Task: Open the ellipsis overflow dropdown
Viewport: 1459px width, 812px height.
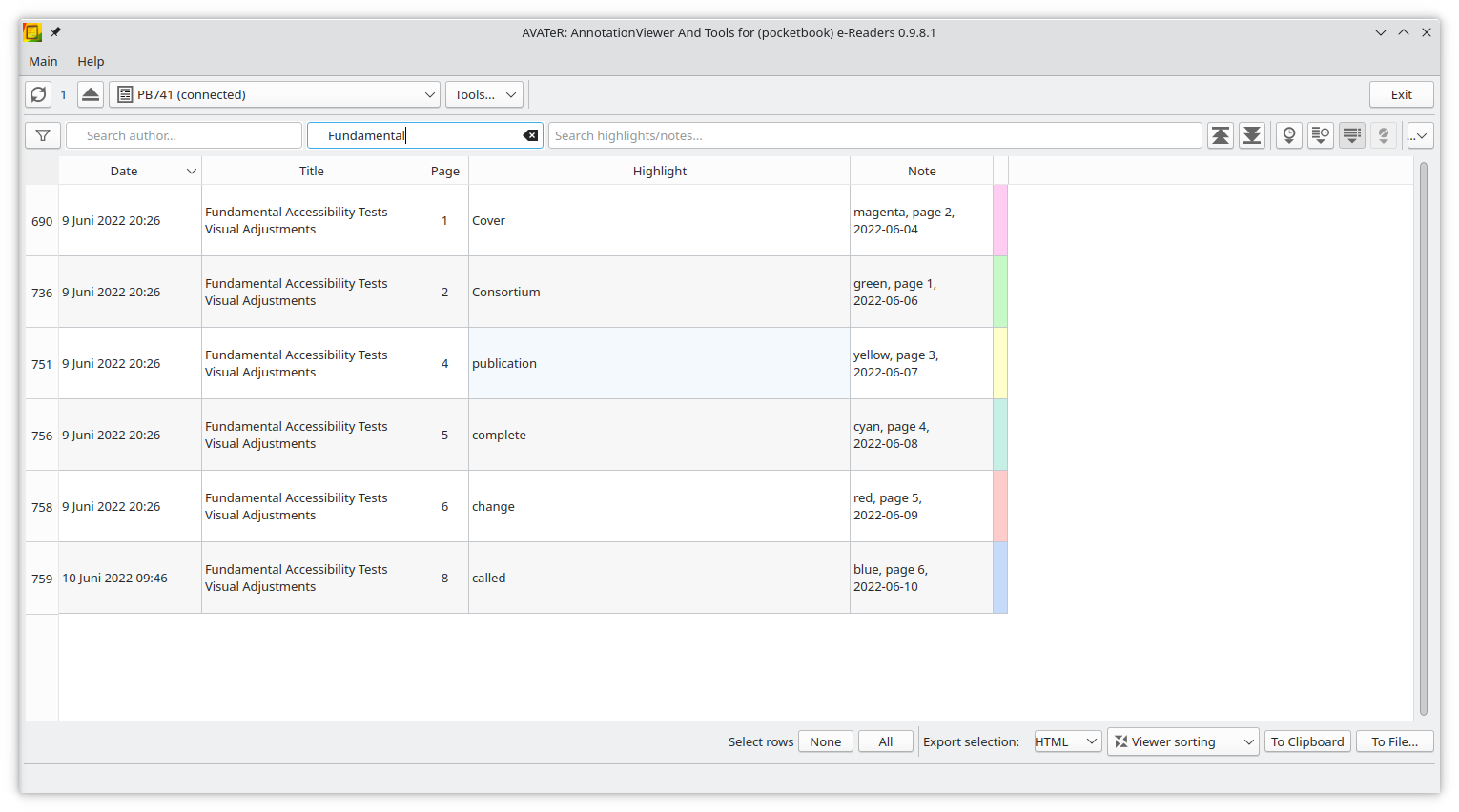Action: click(x=1421, y=135)
